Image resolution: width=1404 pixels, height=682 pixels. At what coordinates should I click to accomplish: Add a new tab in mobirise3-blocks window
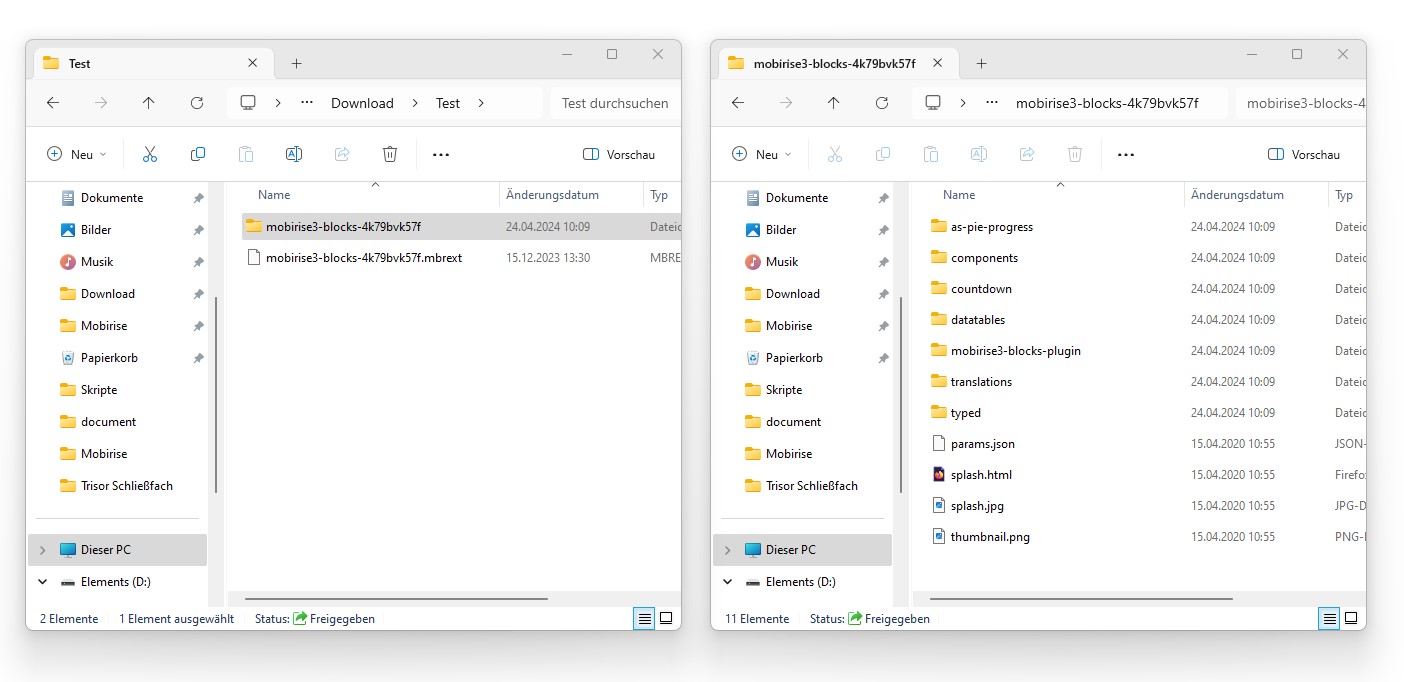(x=981, y=63)
